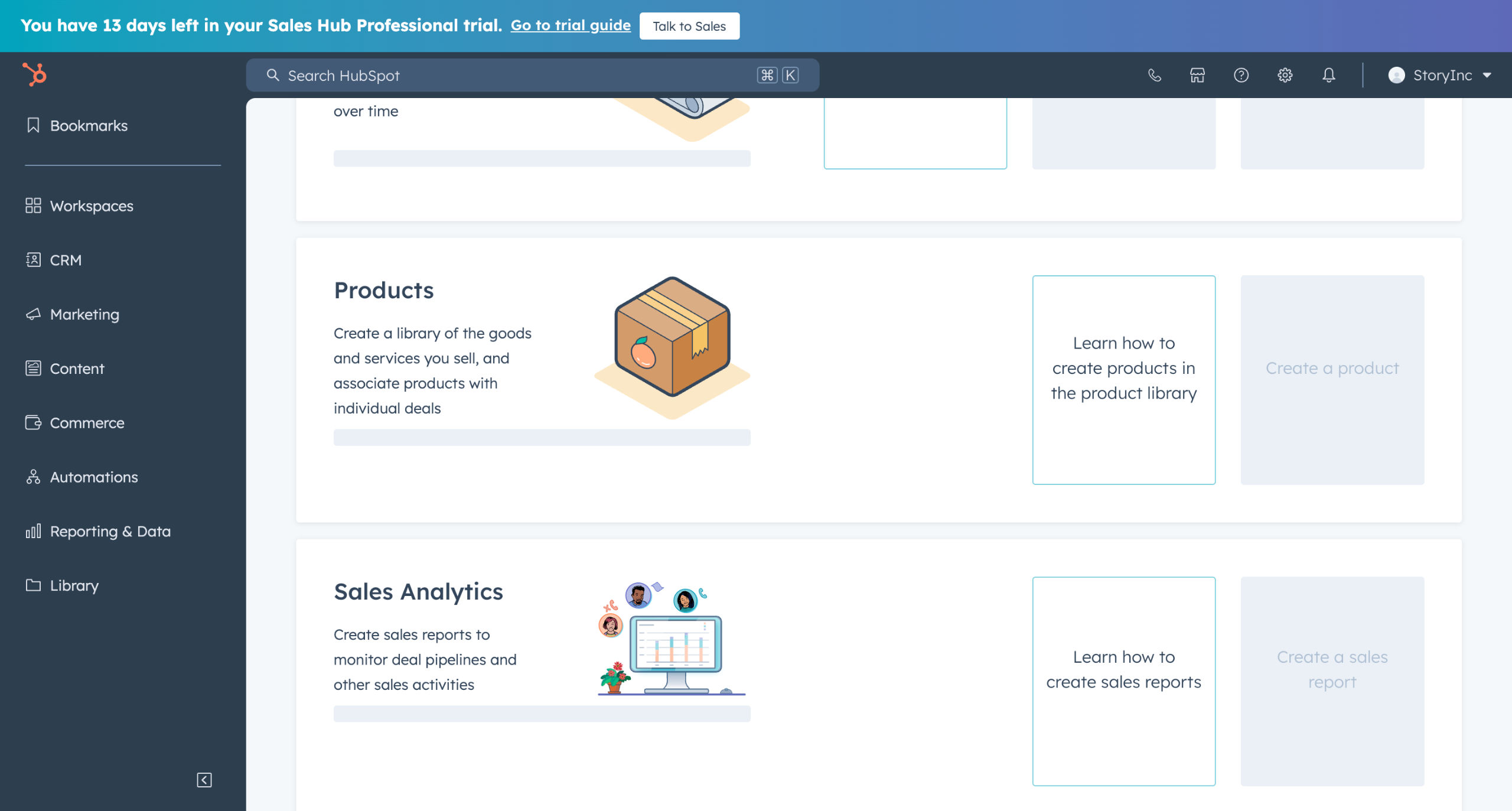Open the calling phone icon

click(1154, 75)
